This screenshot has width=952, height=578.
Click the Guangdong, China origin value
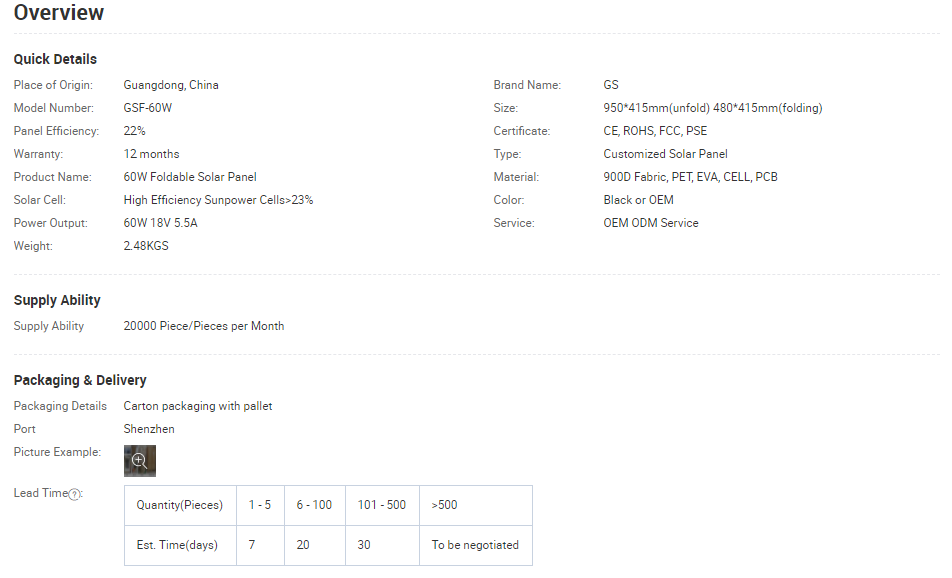point(171,85)
